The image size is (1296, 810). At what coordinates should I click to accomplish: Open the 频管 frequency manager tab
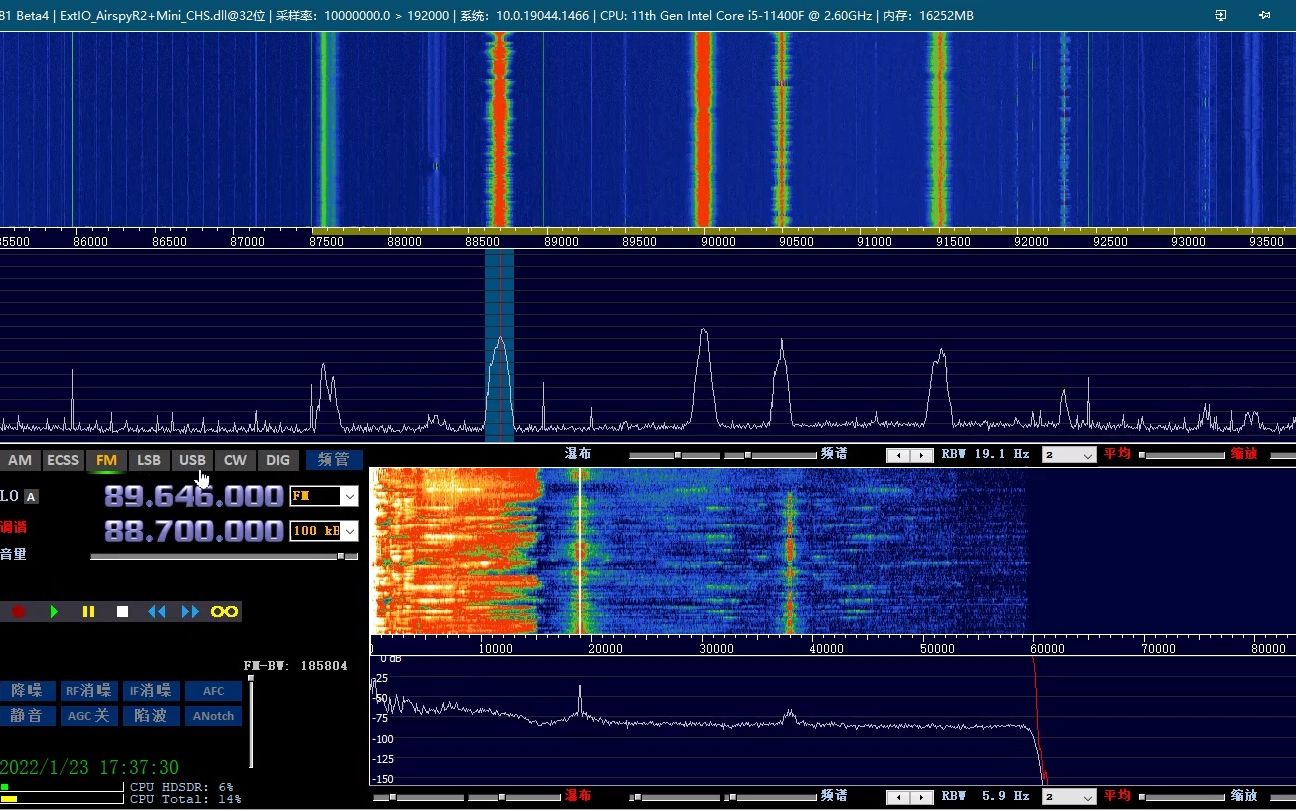335,460
